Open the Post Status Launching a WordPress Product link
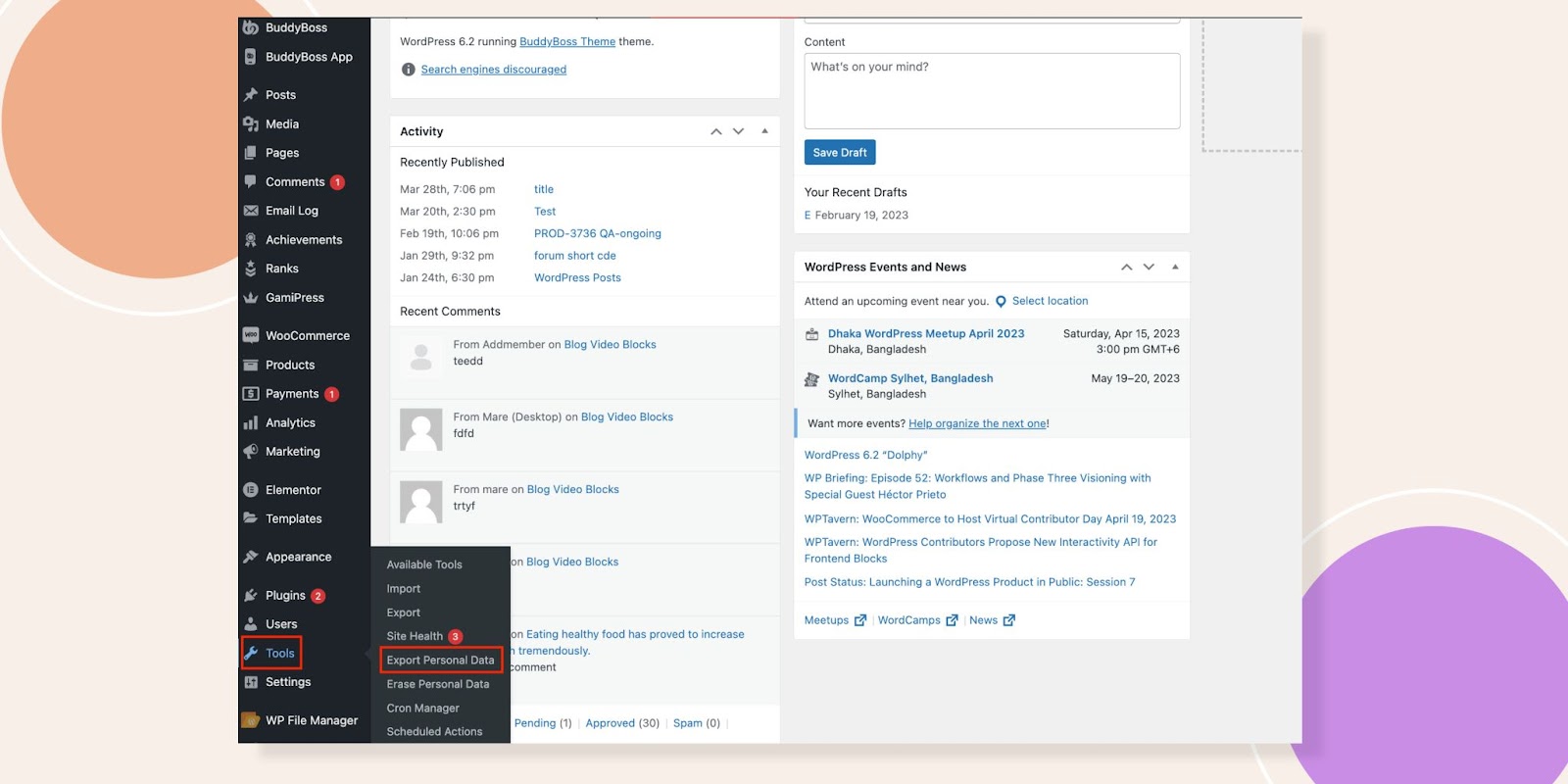Viewport: 1568px width, 784px height. [970, 582]
